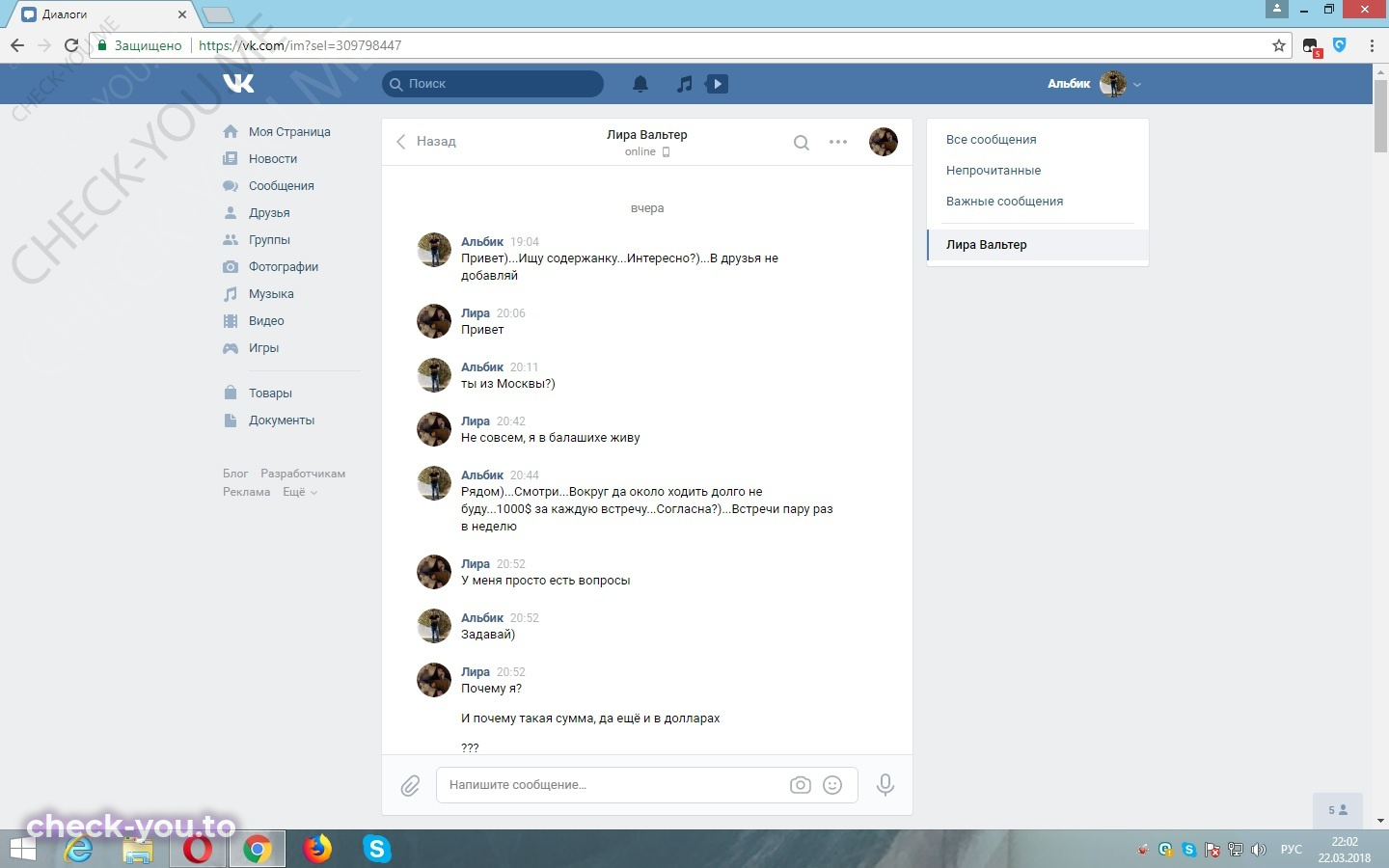The height and width of the screenshot is (868, 1389).
Task: Bookmark page with the star icon
Action: pos(1279,45)
